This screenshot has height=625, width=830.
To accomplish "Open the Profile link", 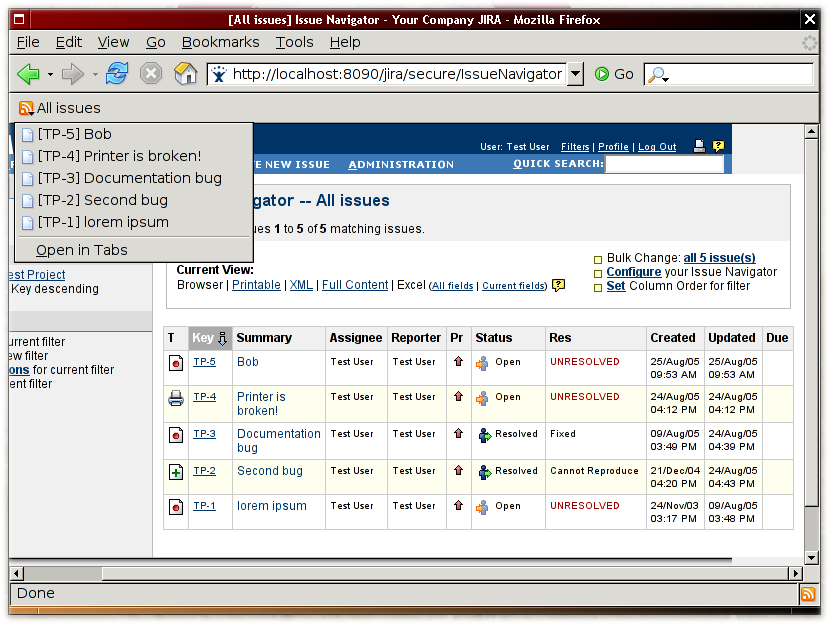I will pyautogui.click(x=613, y=147).
